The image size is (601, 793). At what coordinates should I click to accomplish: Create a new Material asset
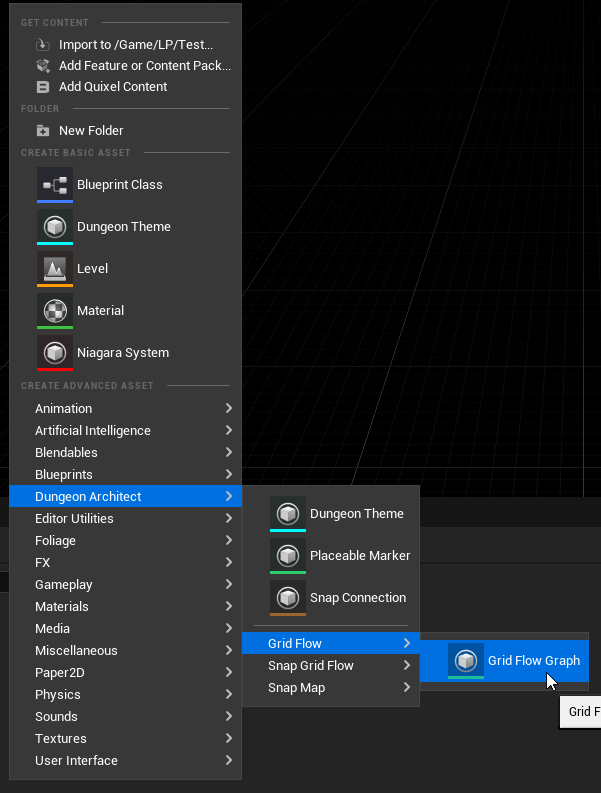[125, 311]
